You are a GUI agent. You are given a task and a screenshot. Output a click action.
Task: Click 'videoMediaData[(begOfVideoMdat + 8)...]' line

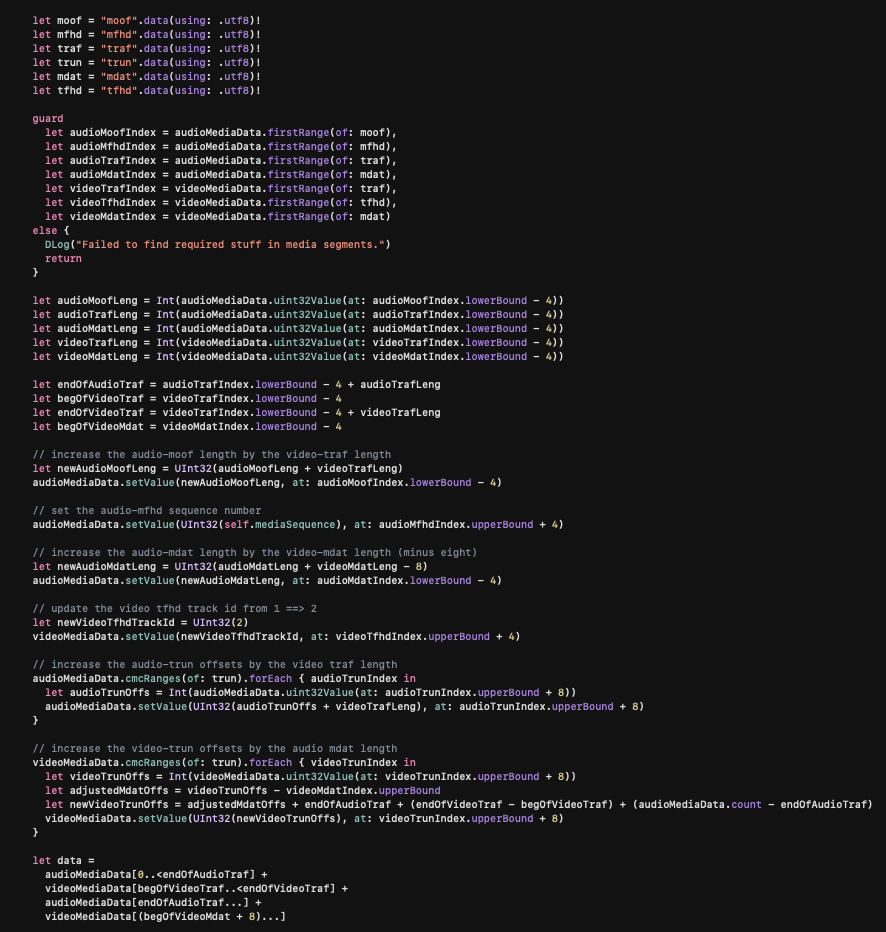(165, 917)
